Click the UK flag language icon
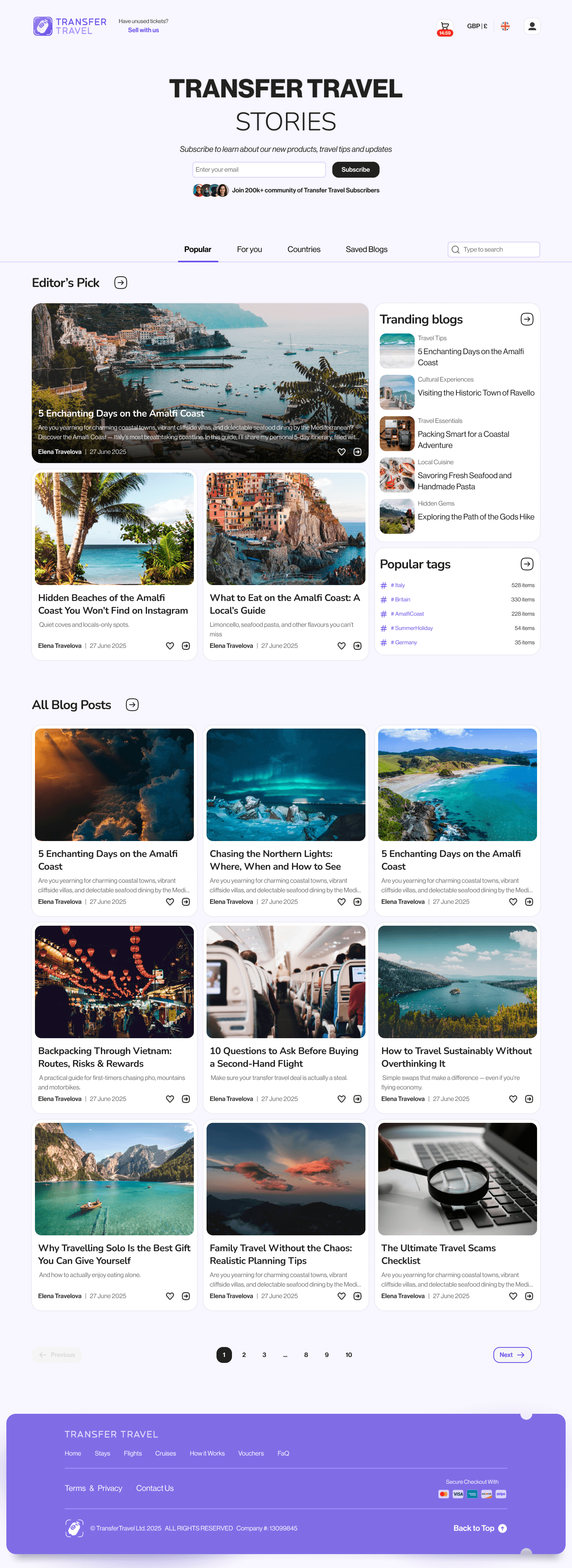Viewport: 572px width, 1568px height. pyautogui.click(x=505, y=26)
